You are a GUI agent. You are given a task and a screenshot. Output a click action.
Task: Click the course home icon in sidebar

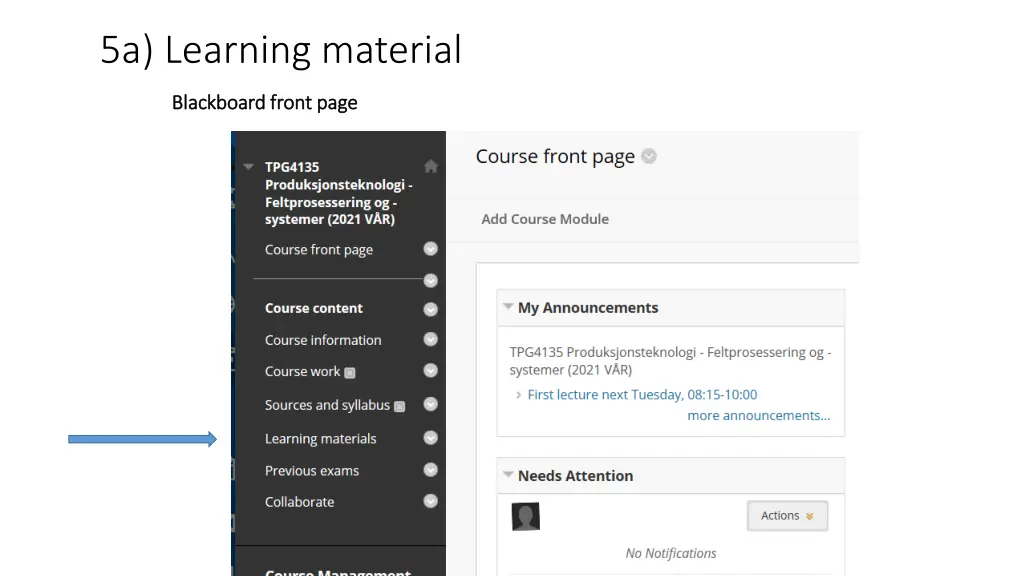[430, 167]
